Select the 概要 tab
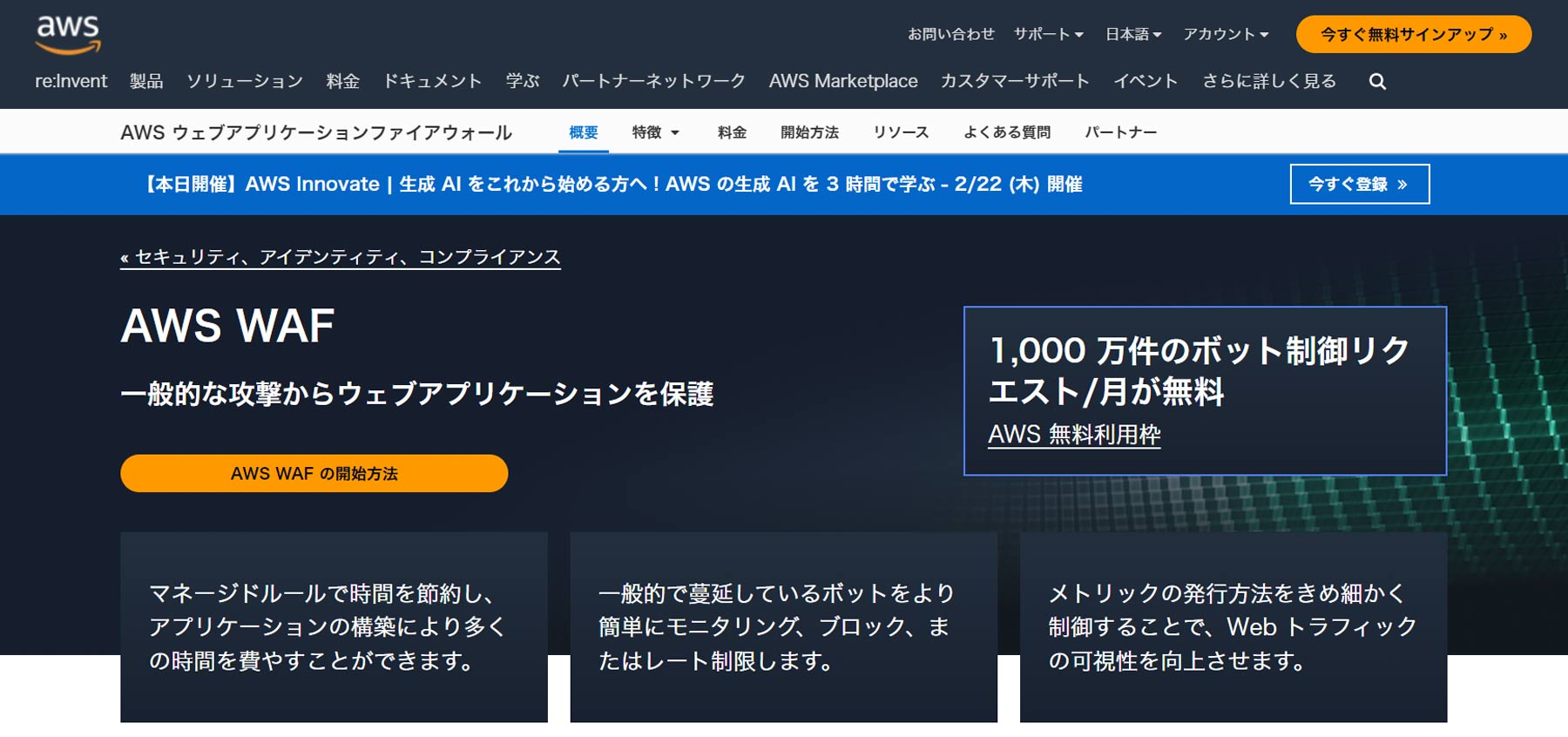 584,132
